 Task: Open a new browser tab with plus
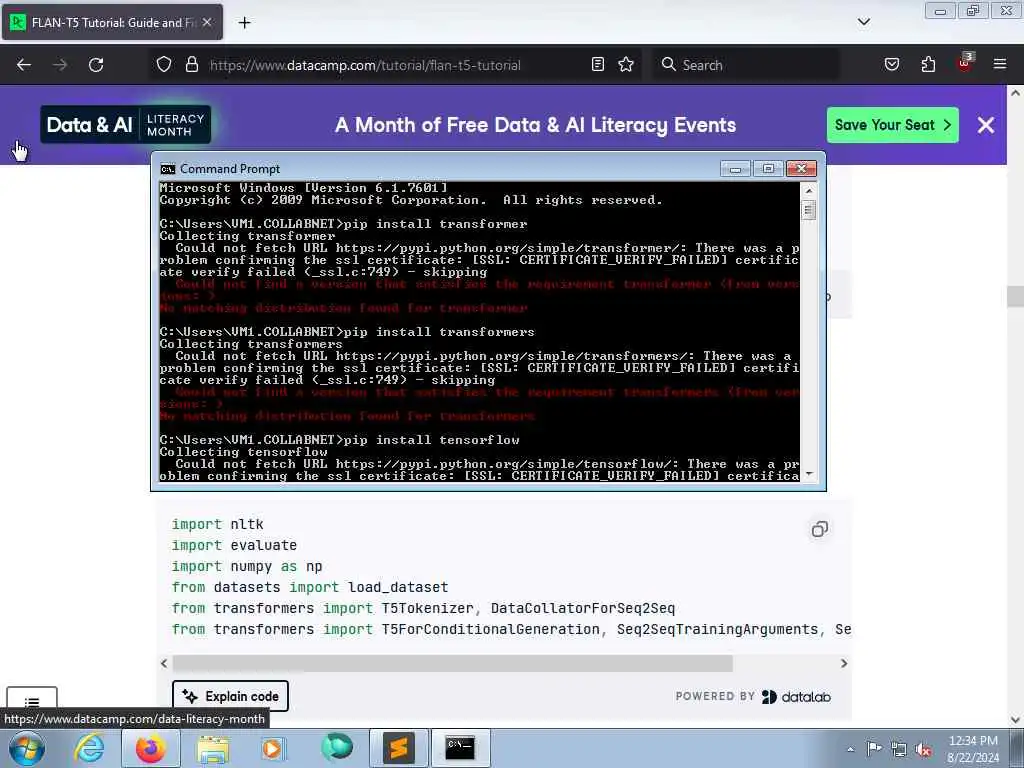tap(244, 23)
